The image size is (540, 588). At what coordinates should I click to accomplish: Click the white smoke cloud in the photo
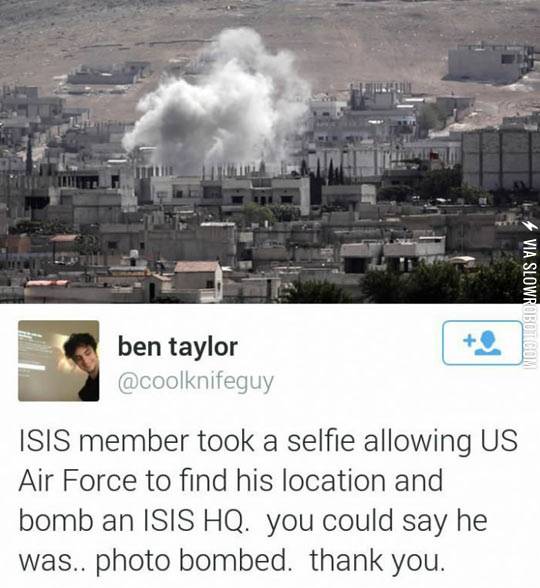click(218, 109)
